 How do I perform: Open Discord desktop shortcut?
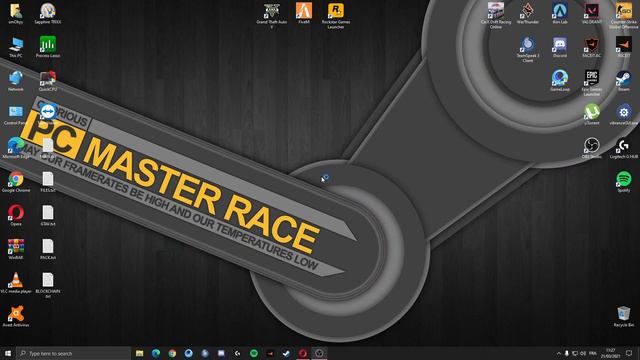click(x=560, y=47)
